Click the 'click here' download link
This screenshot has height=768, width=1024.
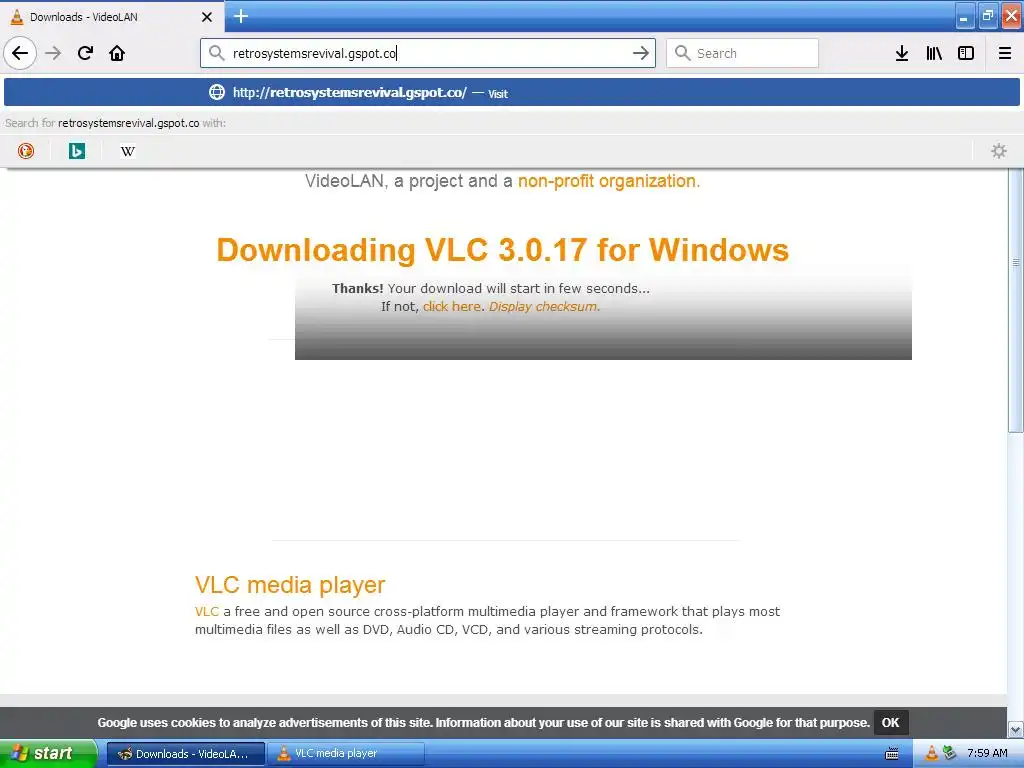click(452, 306)
